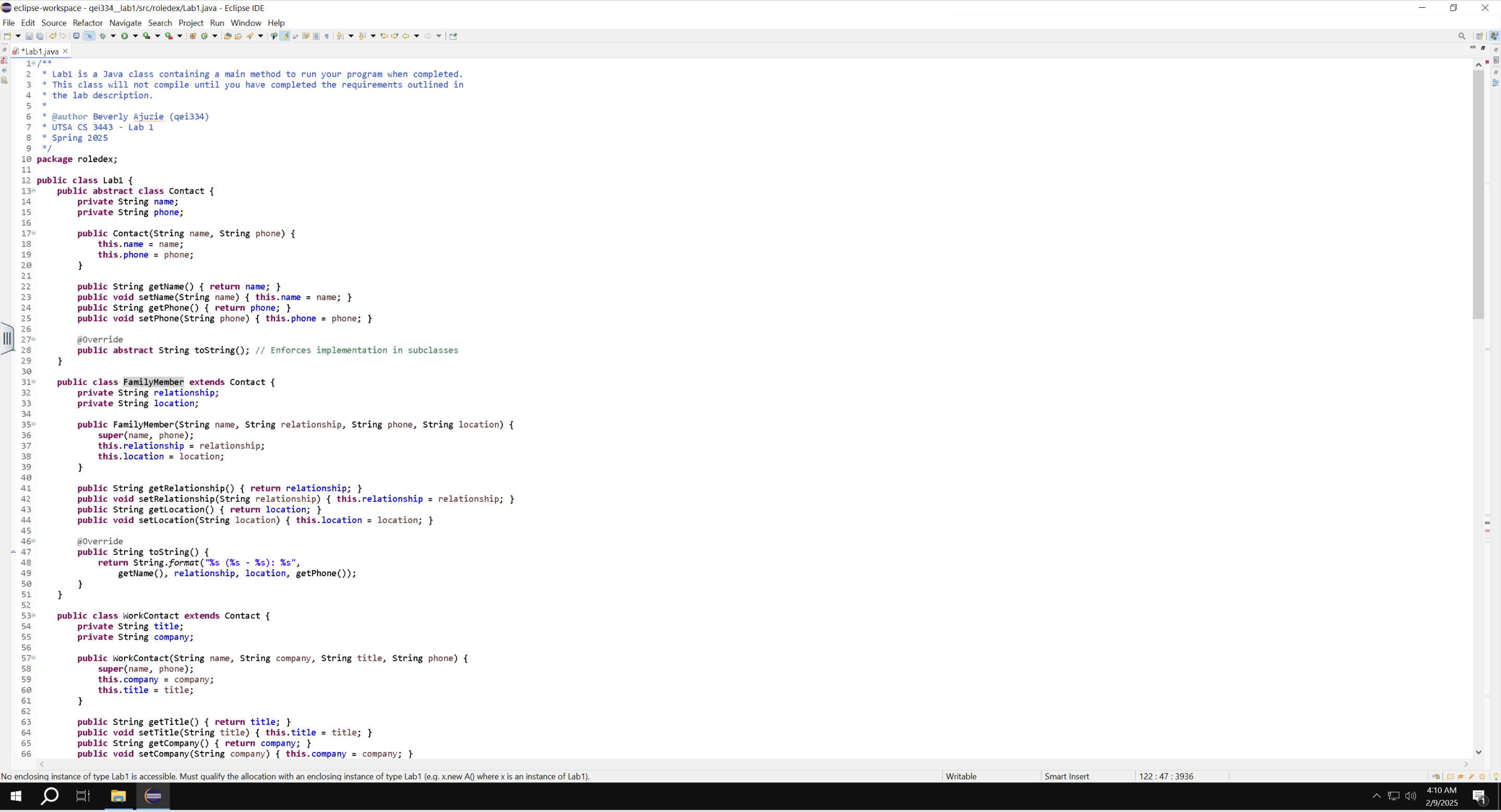Open the Refactor menu
This screenshot has width=1501, height=812.
tap(88, 23)
